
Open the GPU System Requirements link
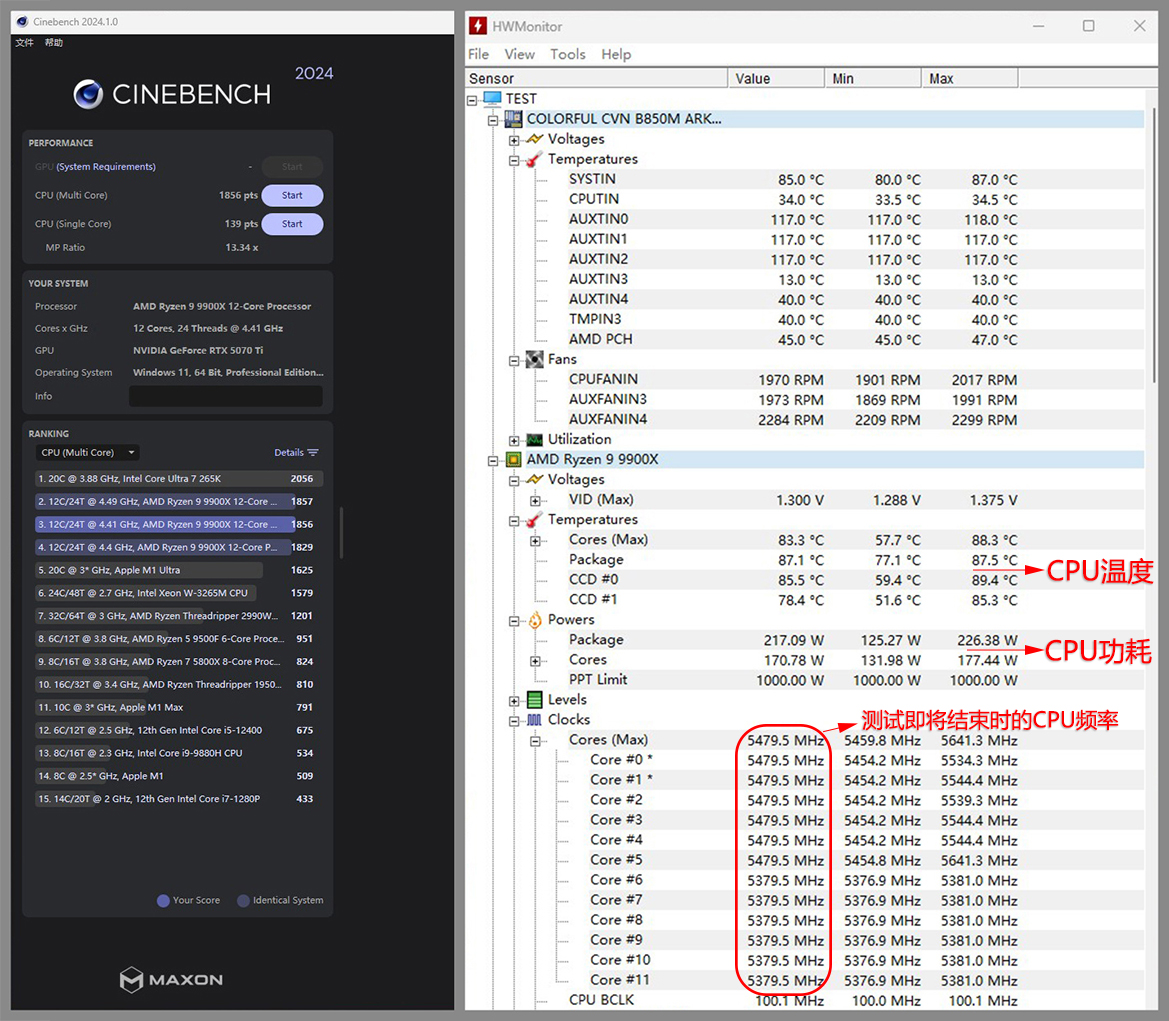pyautogui.click(x=106, y=167)
